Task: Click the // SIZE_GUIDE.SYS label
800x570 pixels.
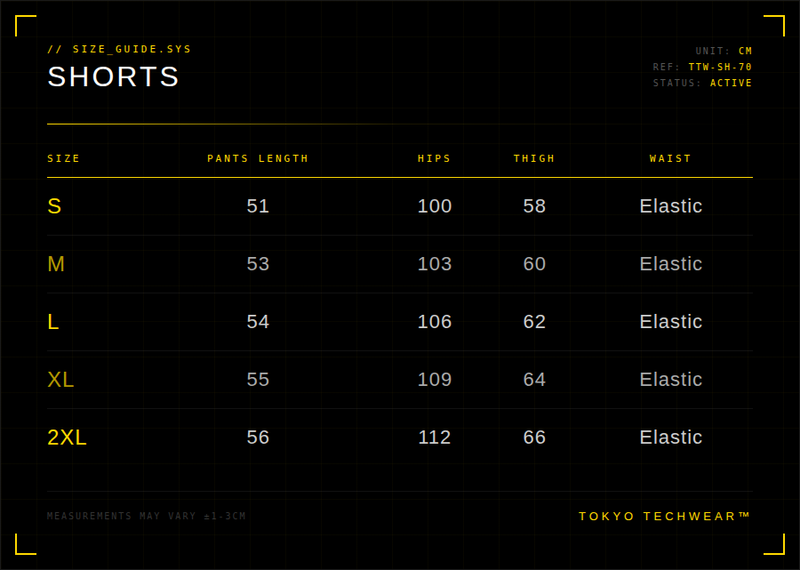Action: click(x=119, y=49)
